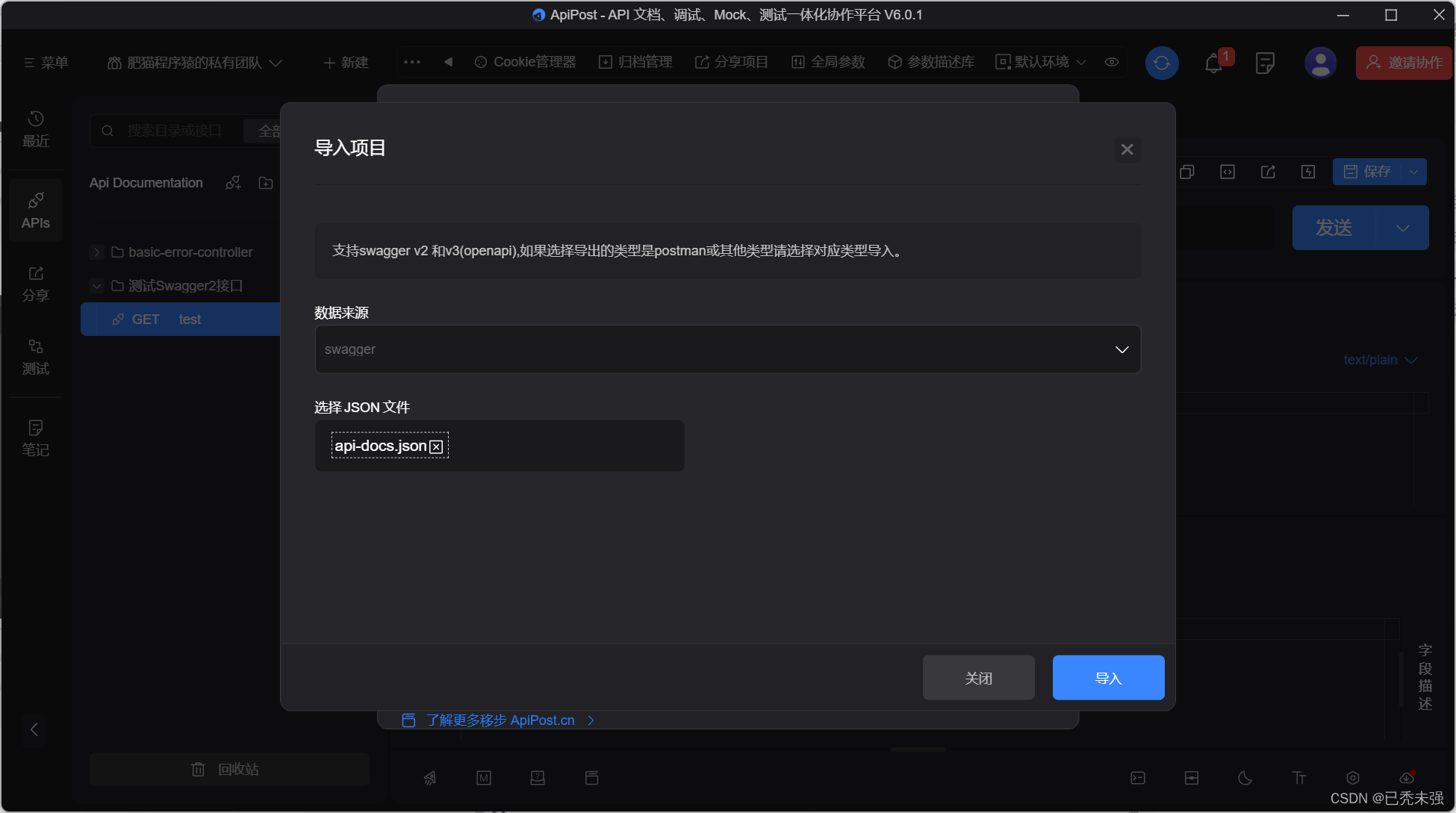This screenshot has width=1456, height=813.
Task: Open the 回收站 recycle bin
Action: (x=229, y=769)
